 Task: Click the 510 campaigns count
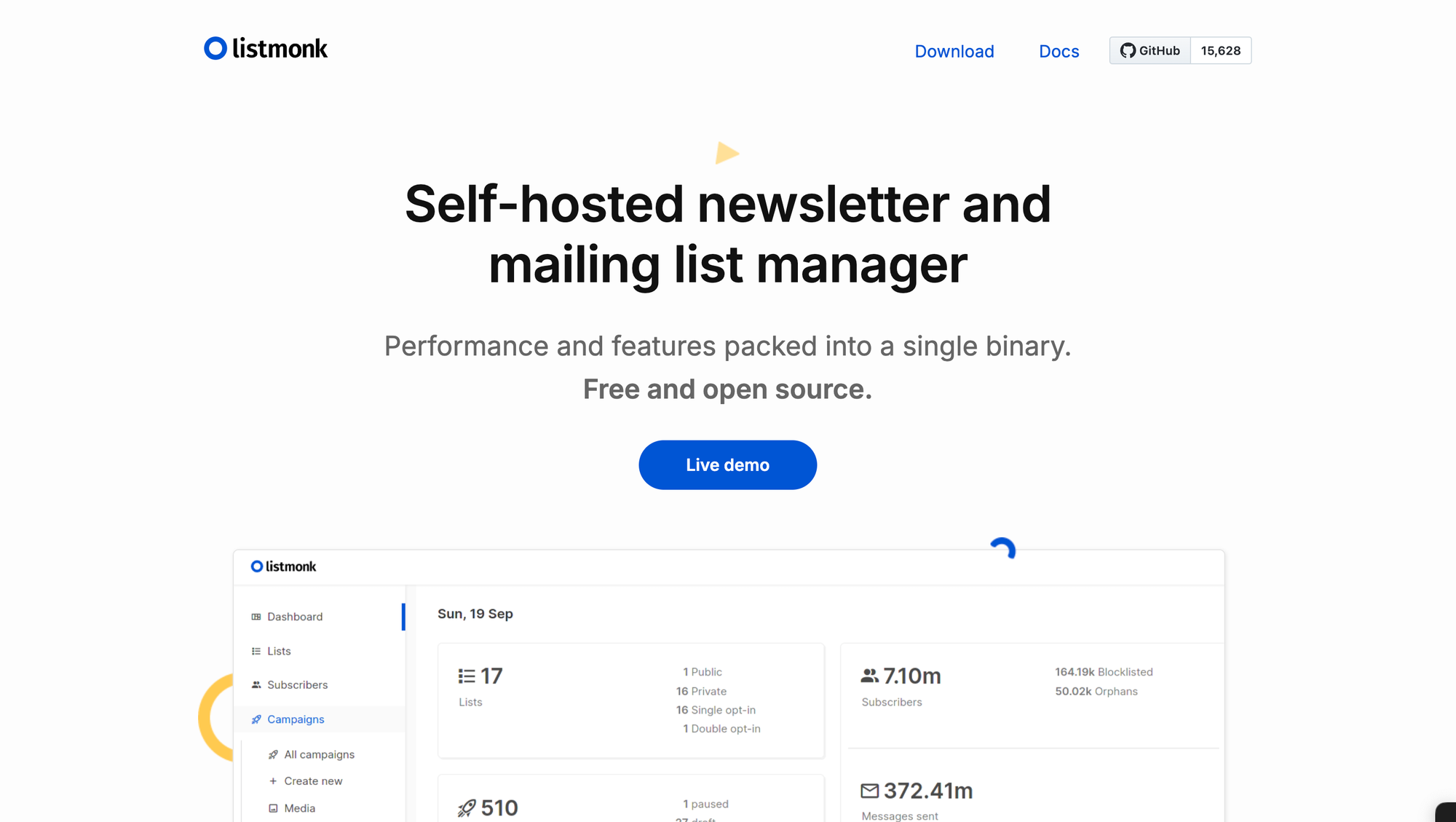point(499,808)
